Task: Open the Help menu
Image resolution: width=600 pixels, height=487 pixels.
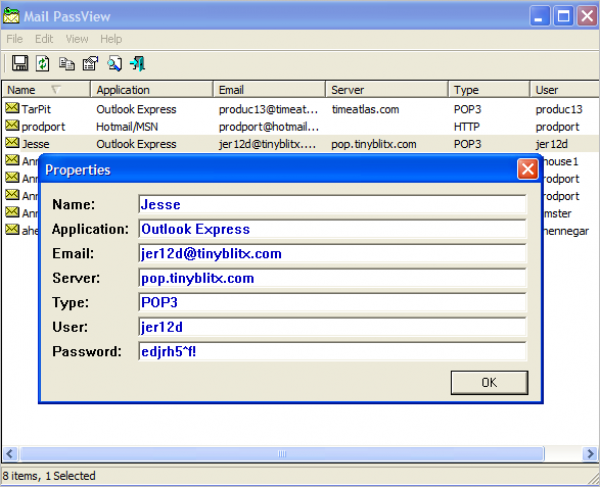Action: point(111,39)
